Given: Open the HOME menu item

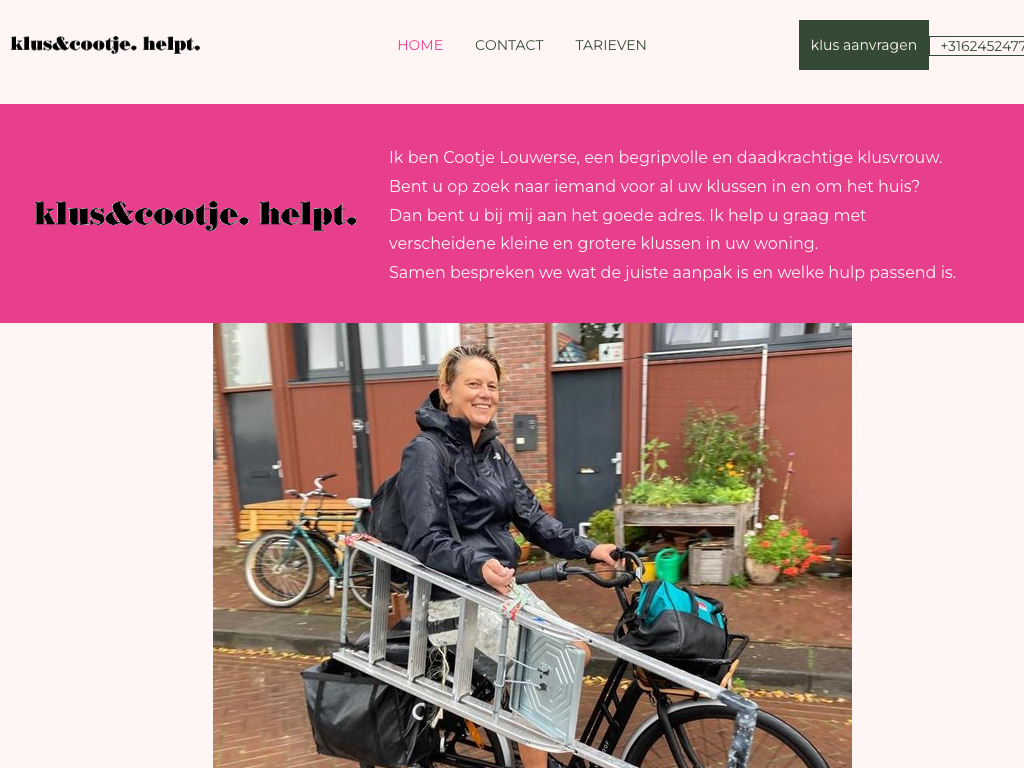Looking at the screenshot, I should [x=420, y=45].
